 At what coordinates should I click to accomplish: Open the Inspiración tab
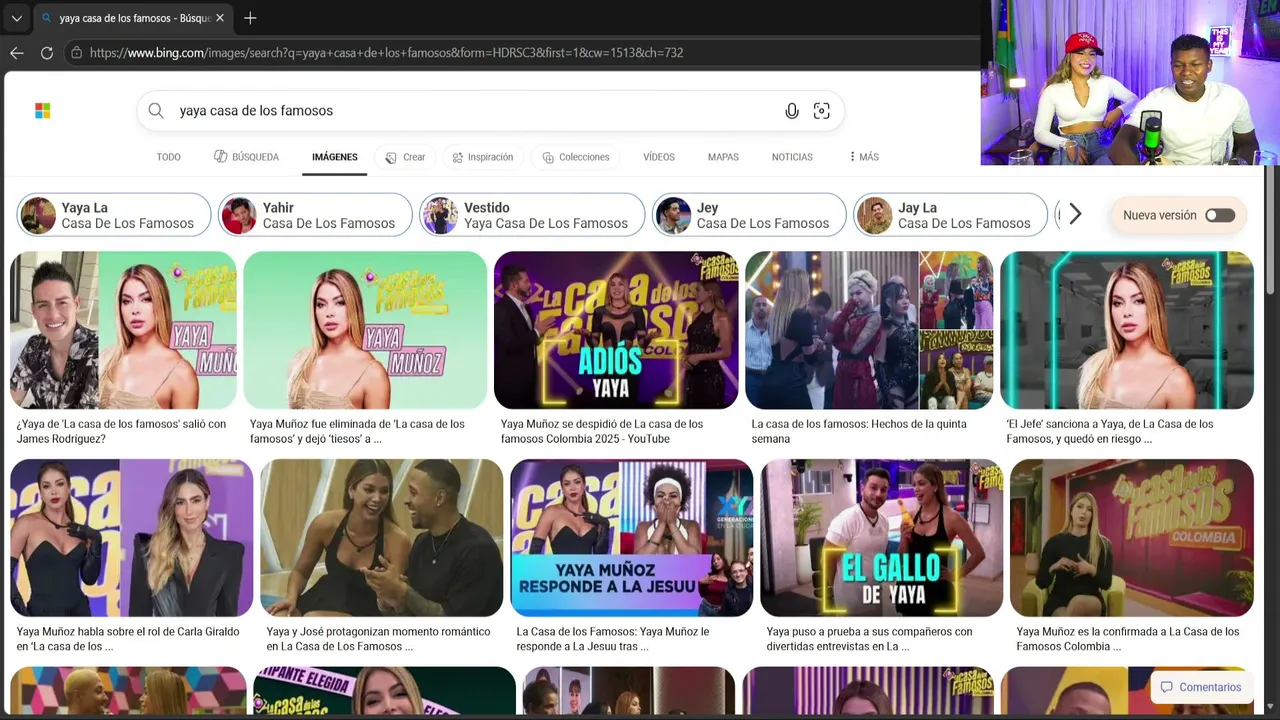[x=482, y=157]
